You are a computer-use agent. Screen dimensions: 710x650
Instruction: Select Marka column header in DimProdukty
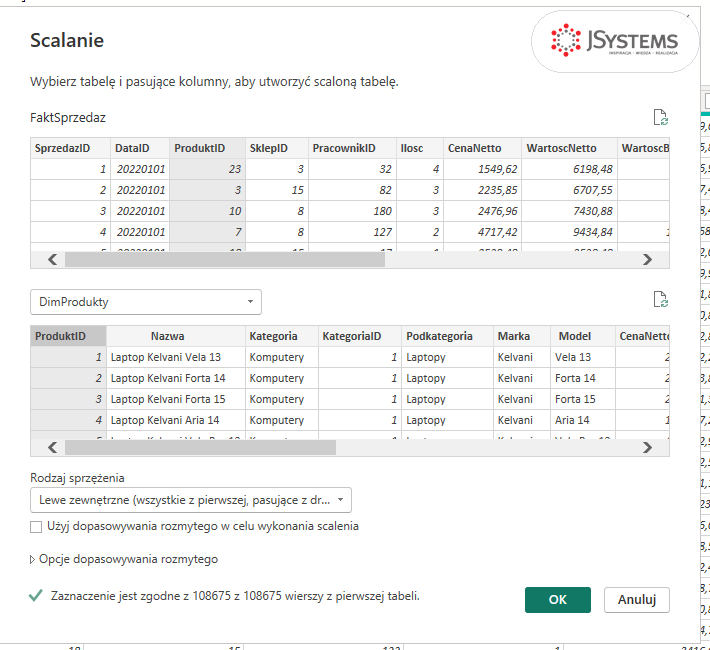[522, 336]
